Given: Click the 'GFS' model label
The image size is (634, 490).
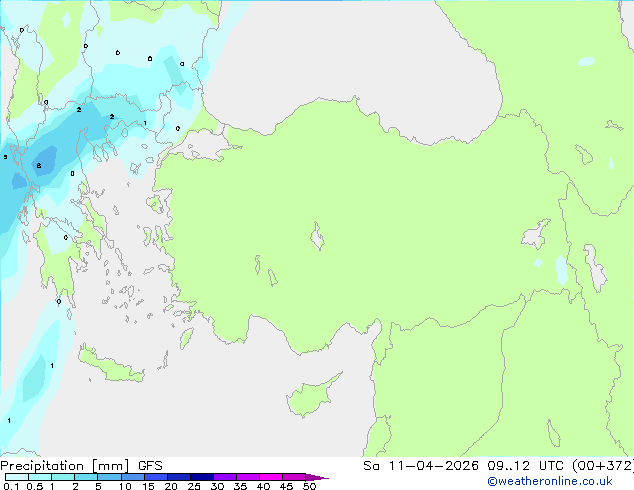Looking at the screenshot, I should coord(150,466).
